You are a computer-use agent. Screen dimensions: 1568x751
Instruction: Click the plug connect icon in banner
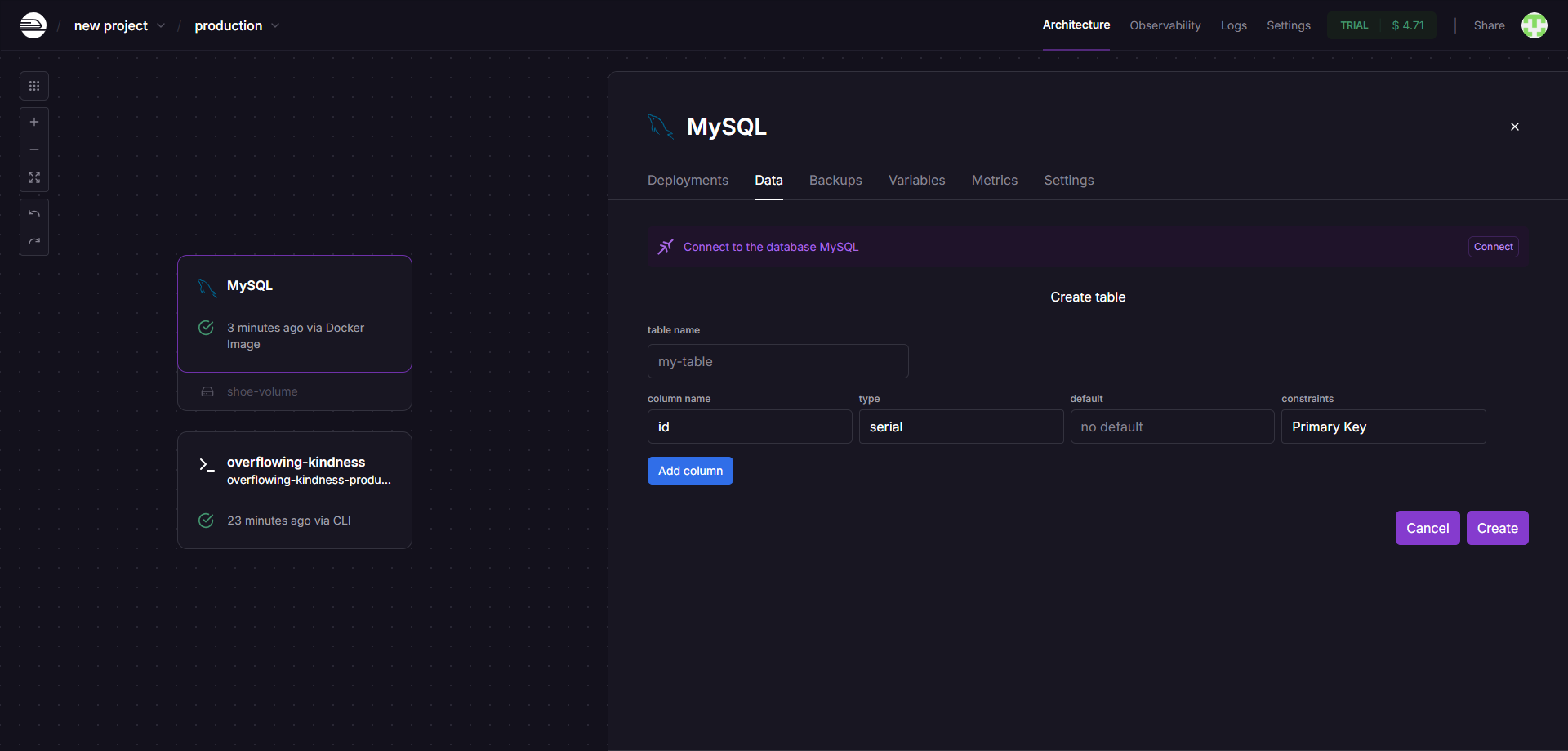pyautogui.click(x=666, y=247)
